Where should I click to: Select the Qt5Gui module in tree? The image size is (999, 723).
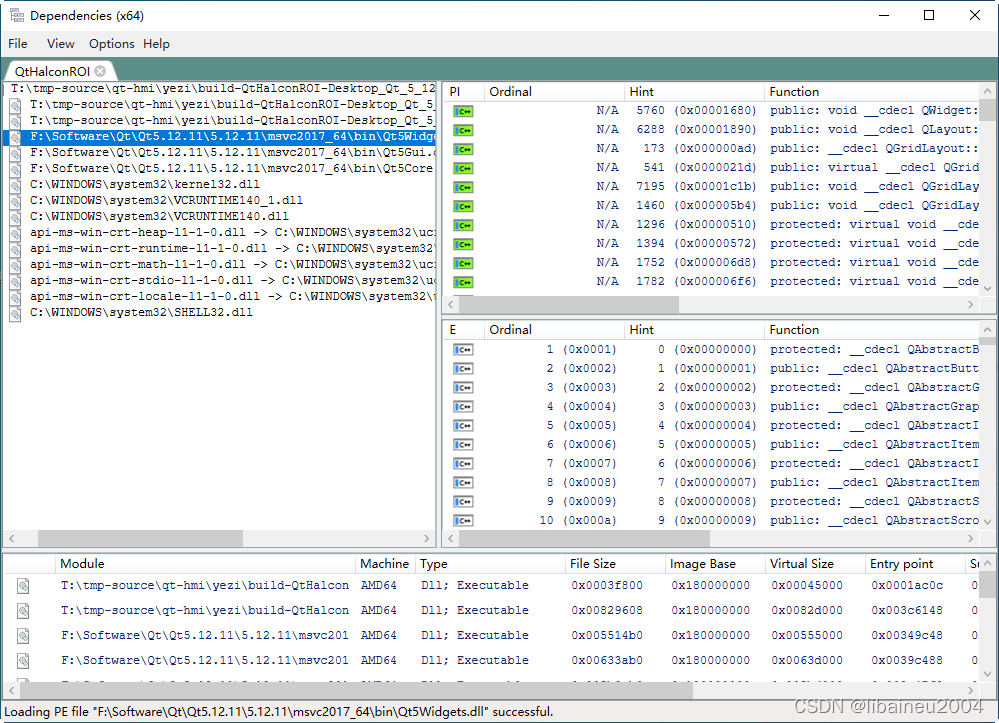pyautogui.click(x=219, y=152)
